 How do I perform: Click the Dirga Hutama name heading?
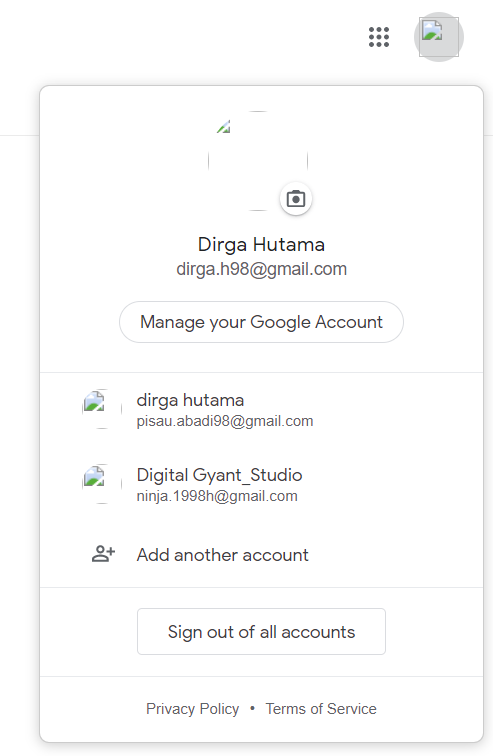(261, 244)
